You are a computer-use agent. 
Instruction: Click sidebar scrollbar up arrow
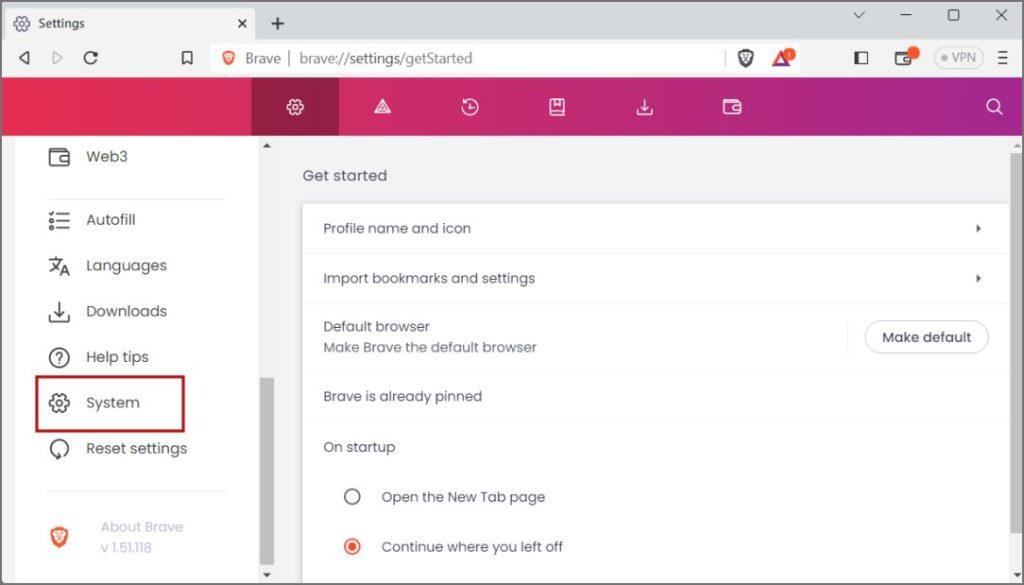266,146
